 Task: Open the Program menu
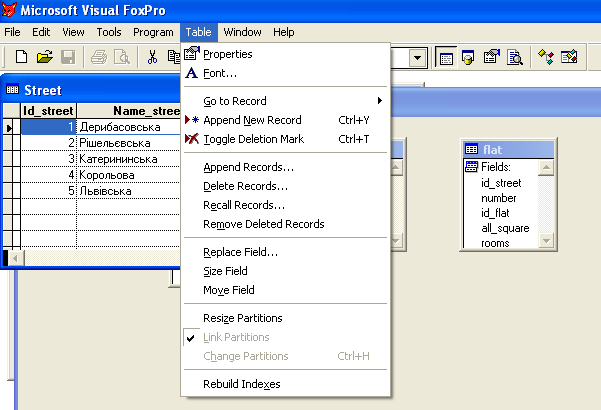[x=153, y=32]
